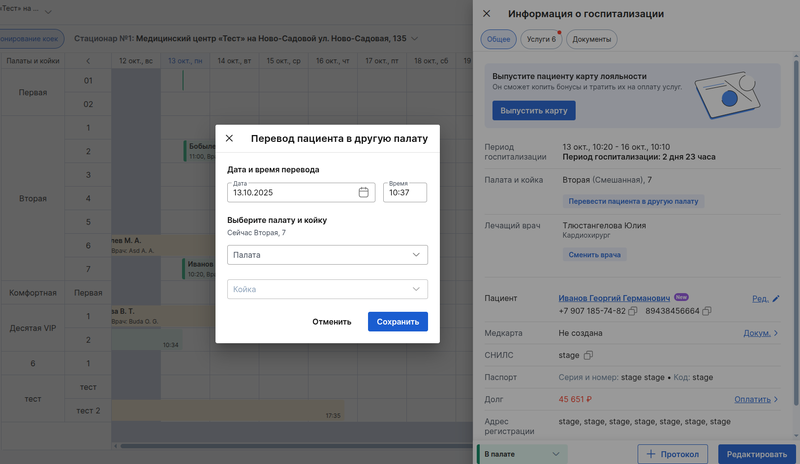Click the pencil edit icon next to Ред.

click(x=775, y=298)
